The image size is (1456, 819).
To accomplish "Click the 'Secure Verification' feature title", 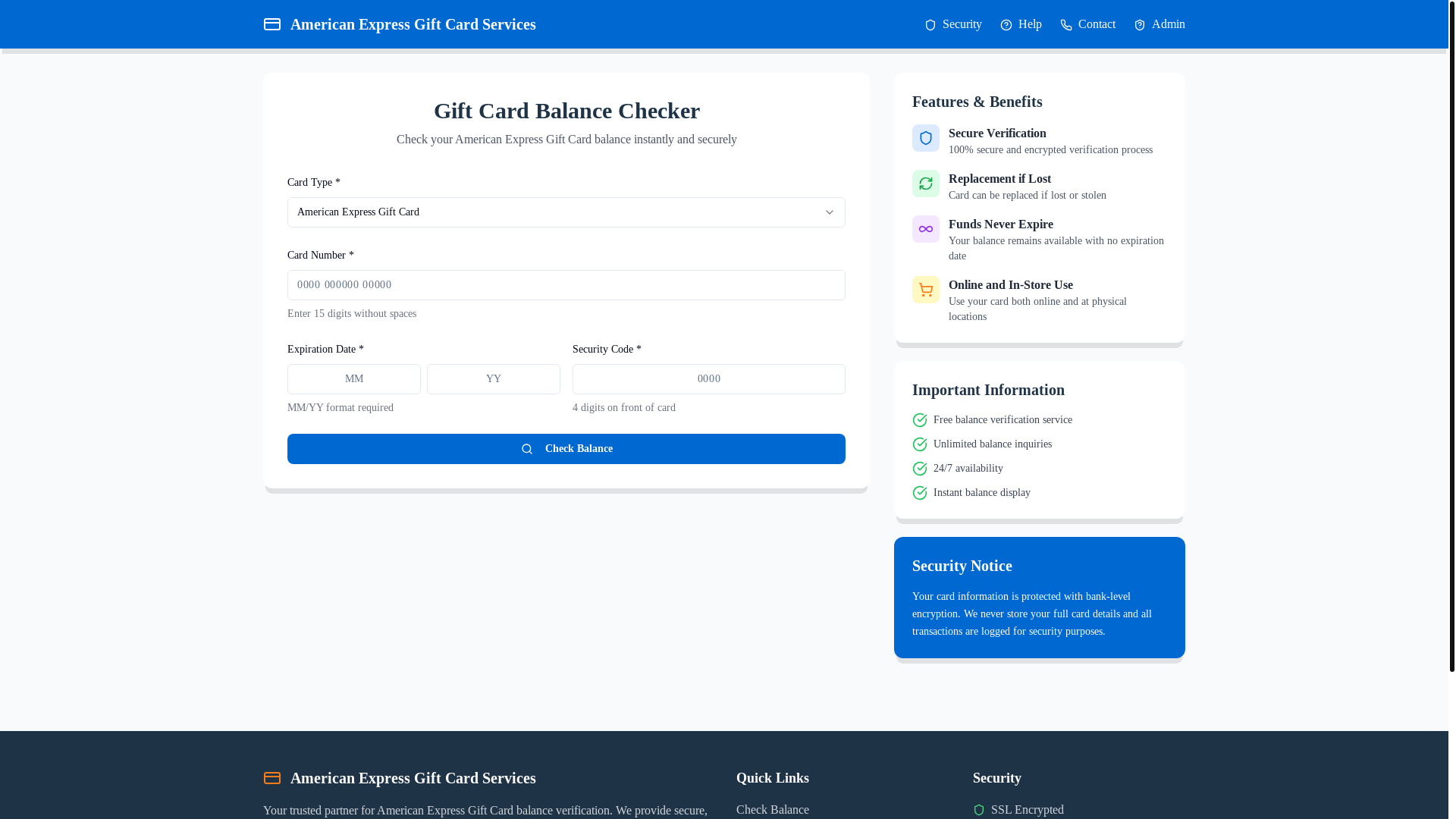I will 997,133.
